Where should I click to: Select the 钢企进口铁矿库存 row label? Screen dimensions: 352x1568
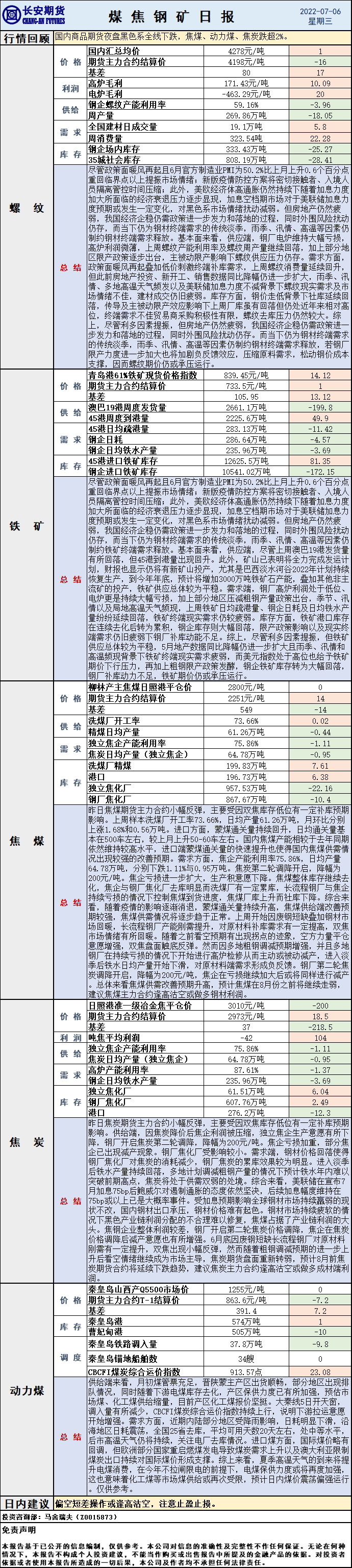(123, 471)
